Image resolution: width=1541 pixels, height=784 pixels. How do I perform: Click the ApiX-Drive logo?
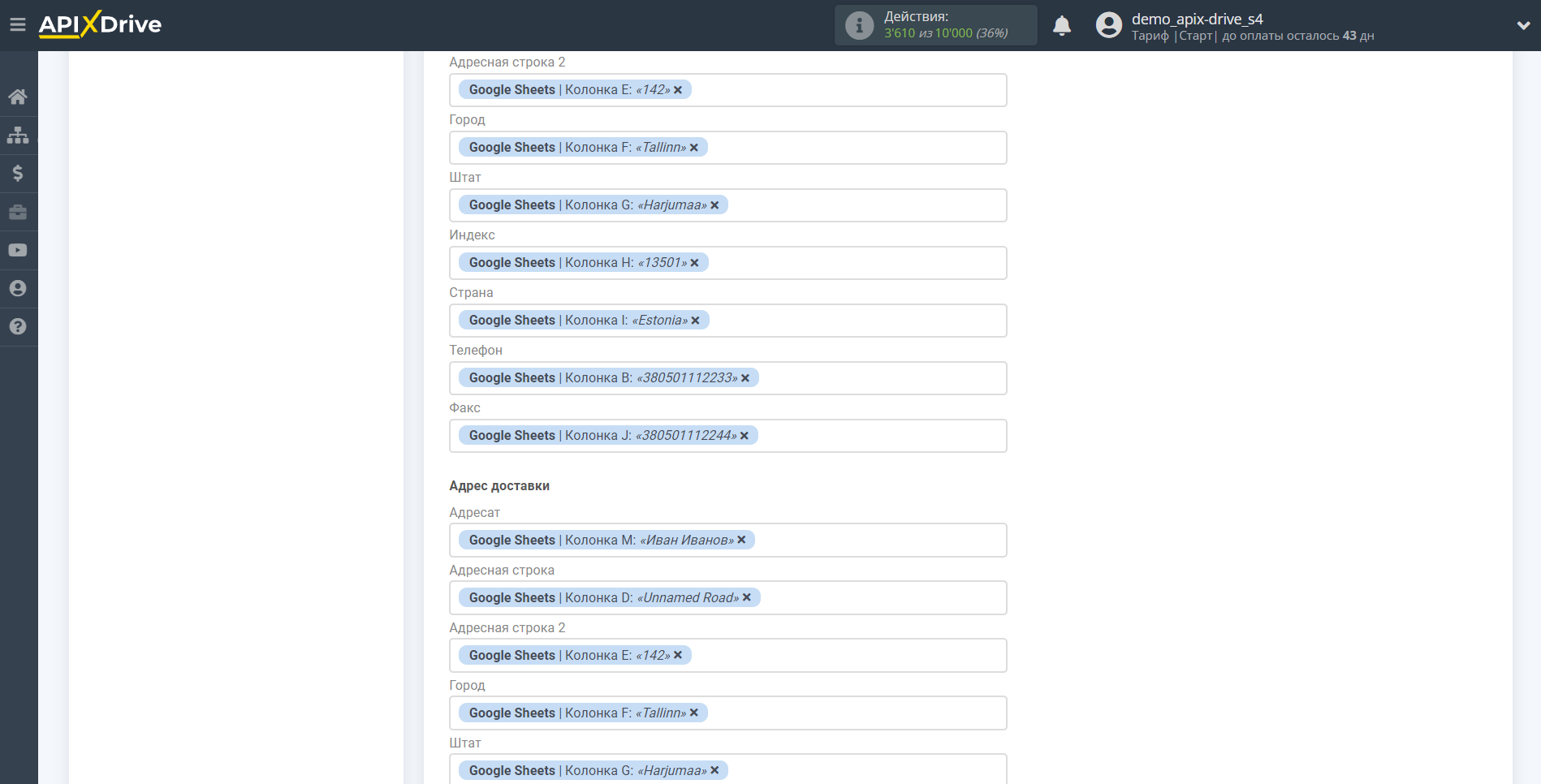pyautogui.click(x=100, y=24)
